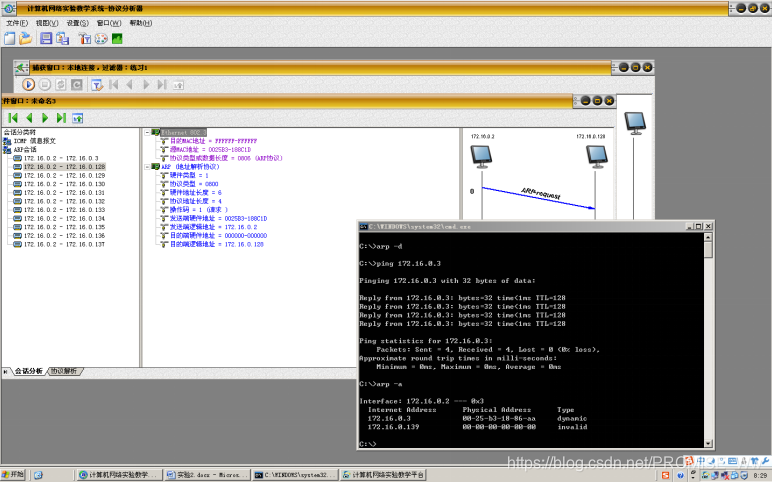Screen dimensions: 772x482
Task: Step forward with green next arrow
Action: 45,118
